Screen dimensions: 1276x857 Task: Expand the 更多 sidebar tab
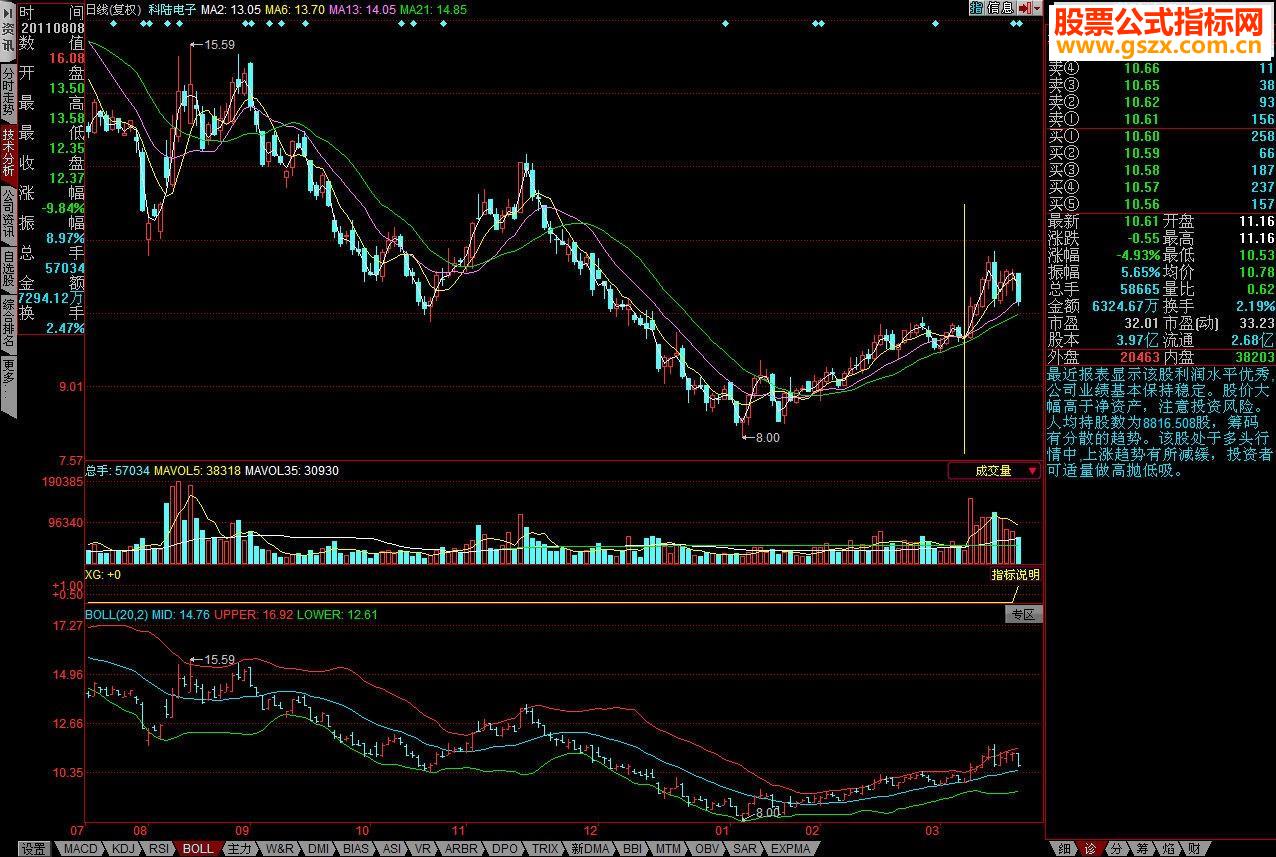8,384
